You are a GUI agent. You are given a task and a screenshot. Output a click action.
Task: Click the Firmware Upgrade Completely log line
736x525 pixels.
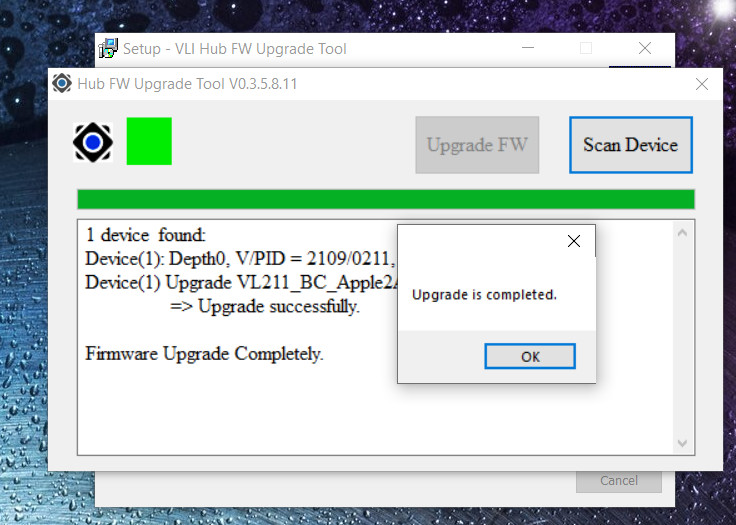pyautogui.click(x=204, y=354)
